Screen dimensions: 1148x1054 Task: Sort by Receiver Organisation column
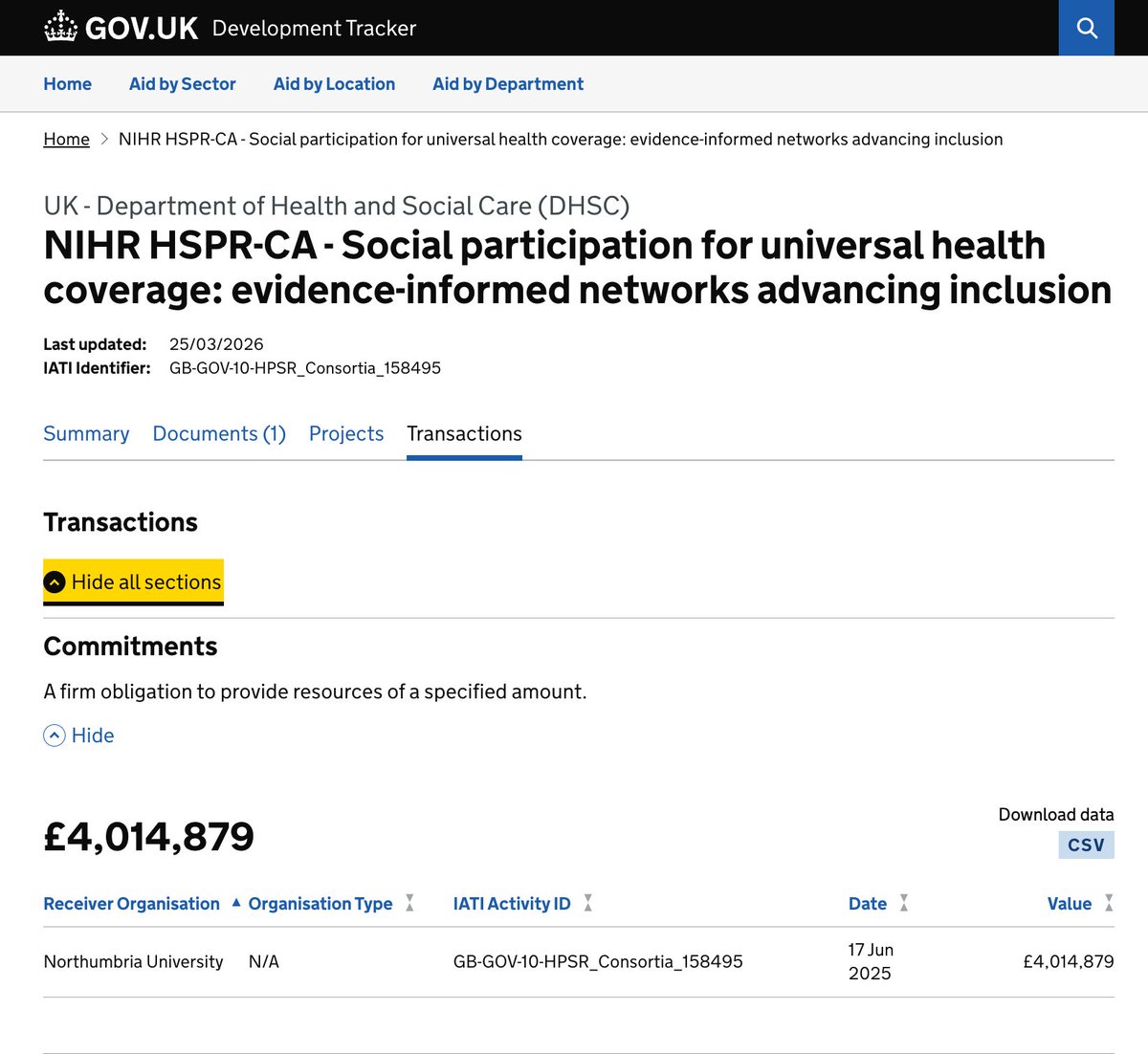click(x=142, y=904)
